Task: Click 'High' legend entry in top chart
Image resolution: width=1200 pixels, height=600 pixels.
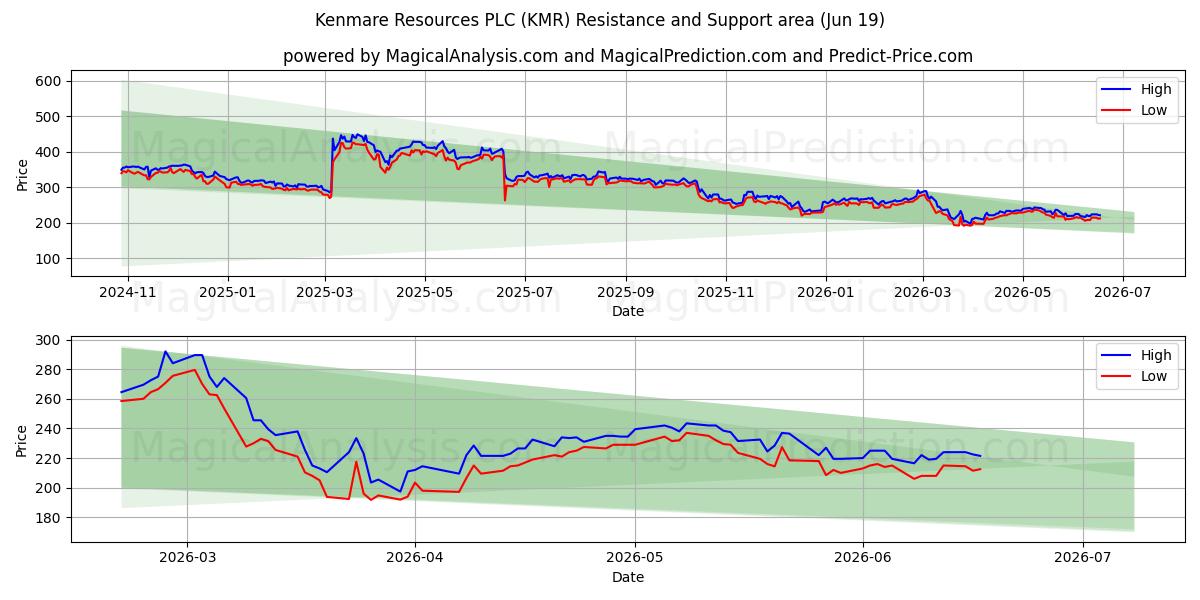Action: 1156,89
